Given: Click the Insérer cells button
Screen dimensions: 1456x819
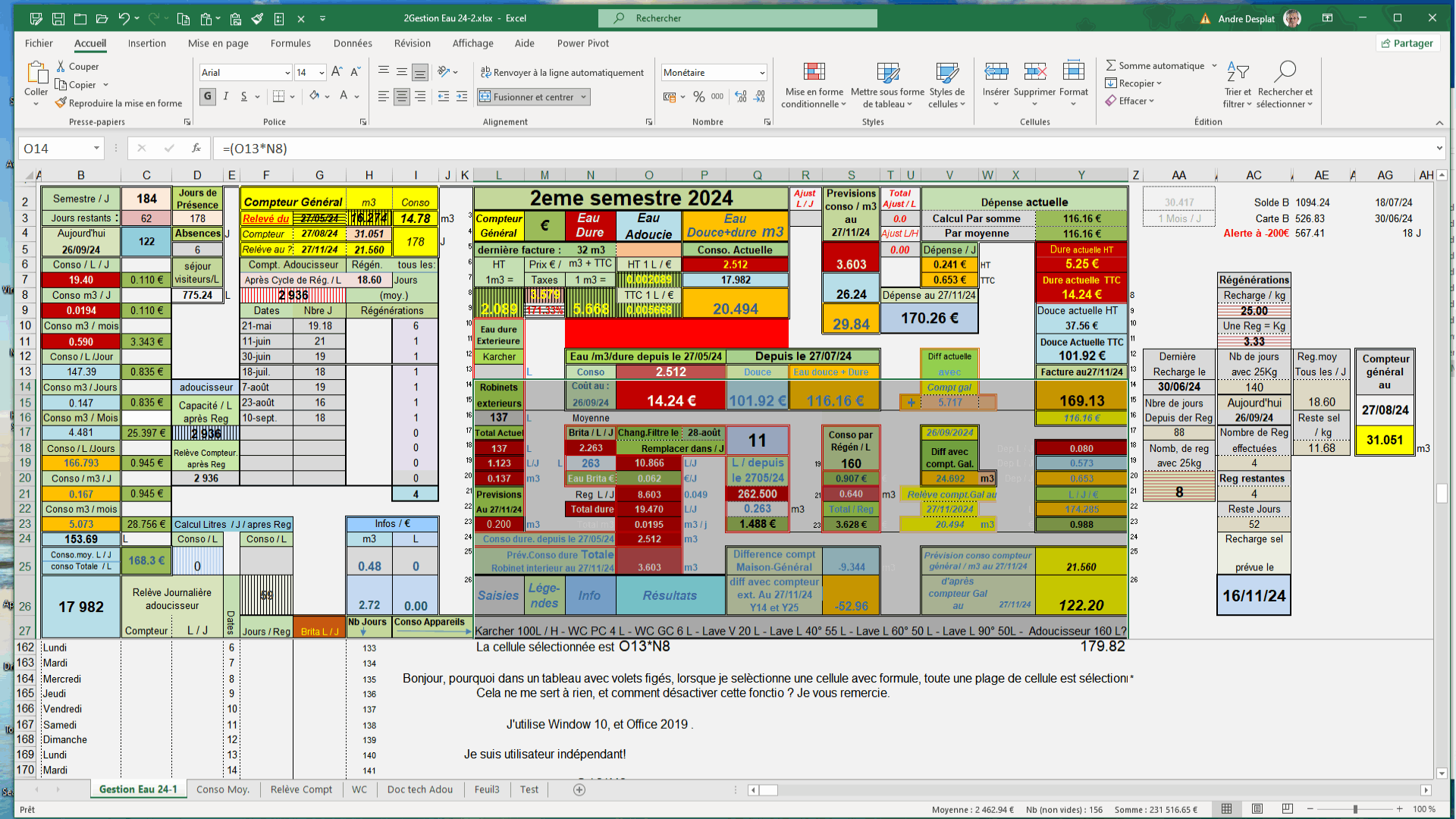Looking at the screenshot, I should [x=996, y=85].
